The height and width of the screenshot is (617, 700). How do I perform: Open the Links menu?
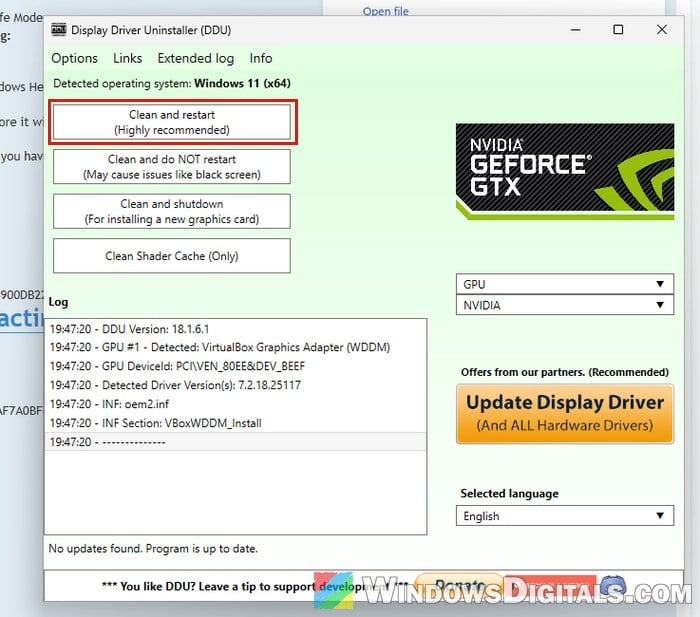click(127, 58)
